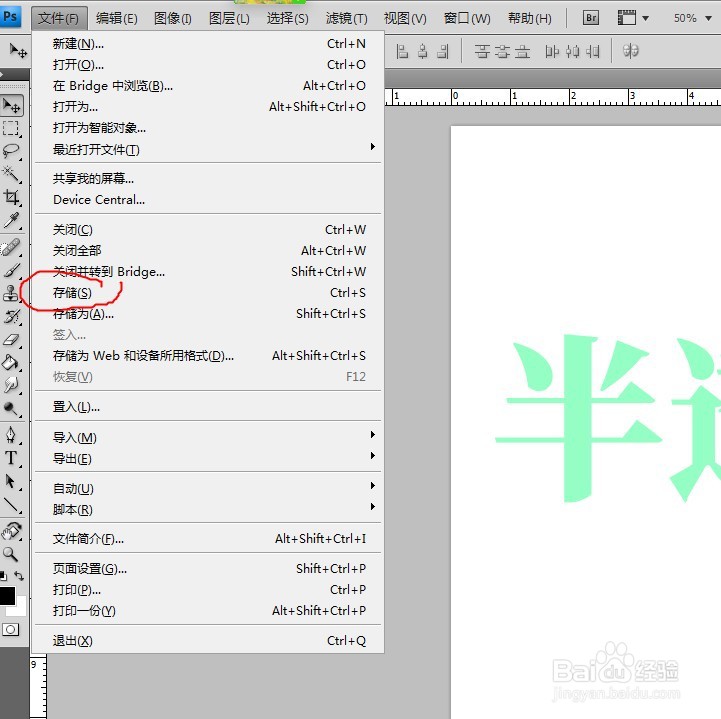721x719 pixels.
Task: Choose 置入(L)... menu entry
Action: click(x=208, y=406)
